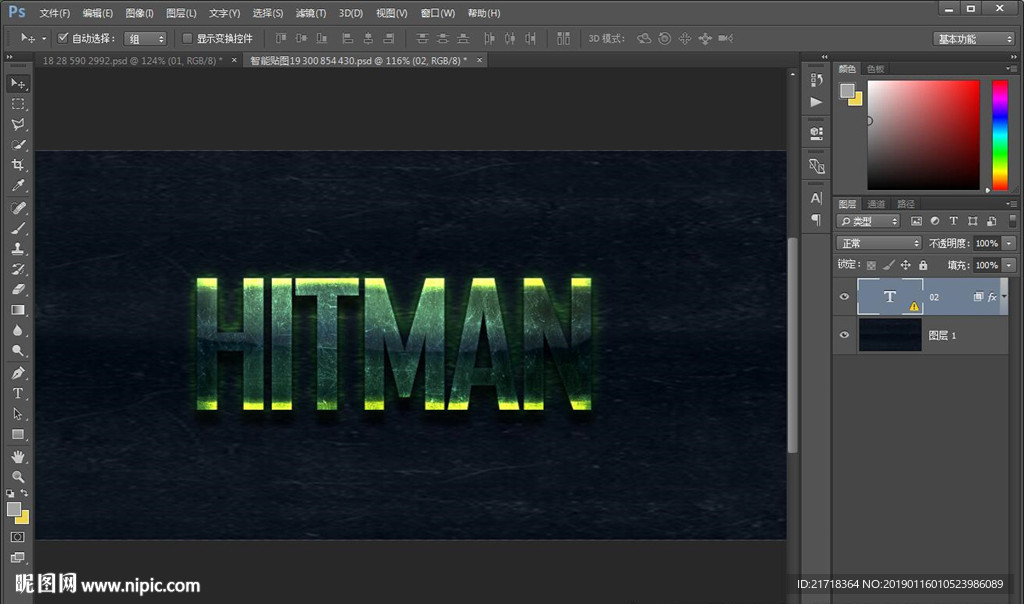Select the Crop tool
1024x604 pixels.
[x=18, y=165]
